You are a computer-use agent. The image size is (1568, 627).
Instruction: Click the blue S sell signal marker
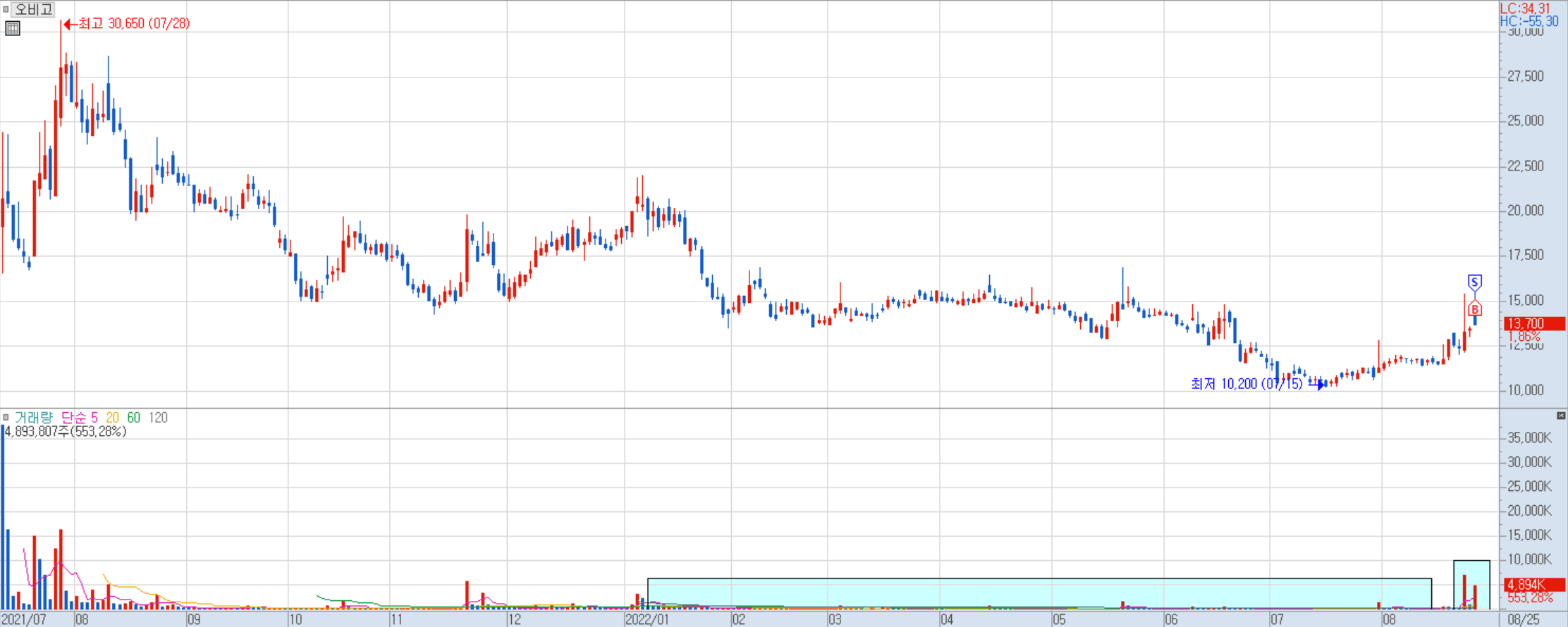1474,283
